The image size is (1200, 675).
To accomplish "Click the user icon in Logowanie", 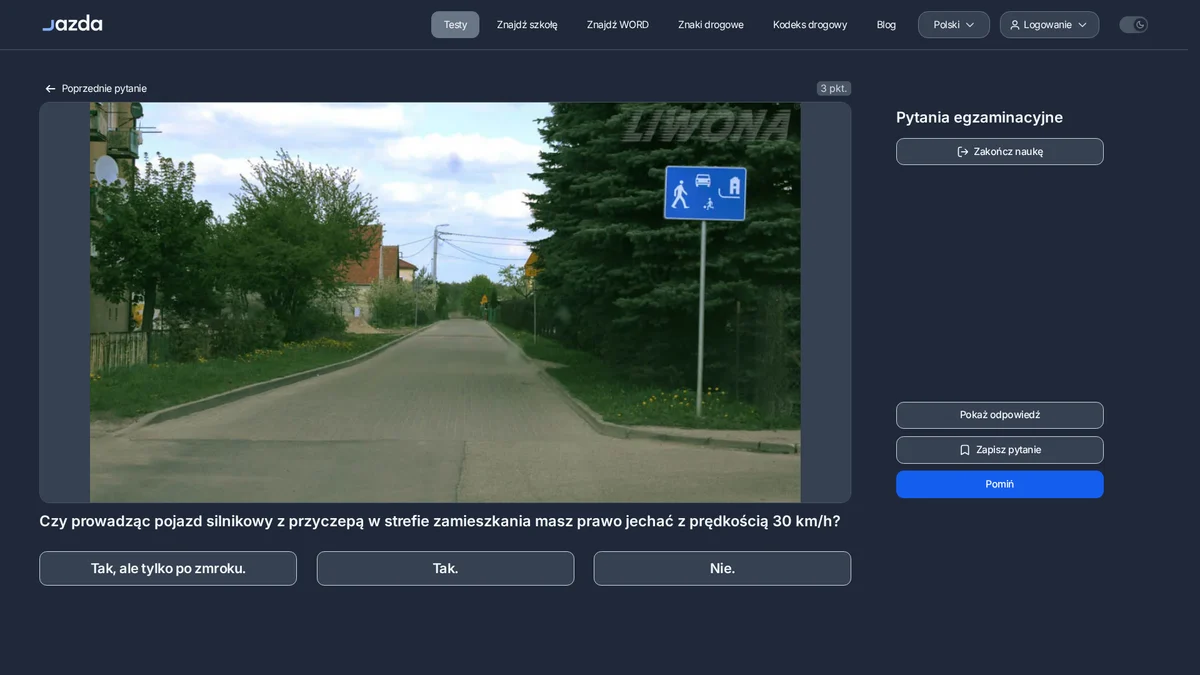I will tap(1015, 25).
